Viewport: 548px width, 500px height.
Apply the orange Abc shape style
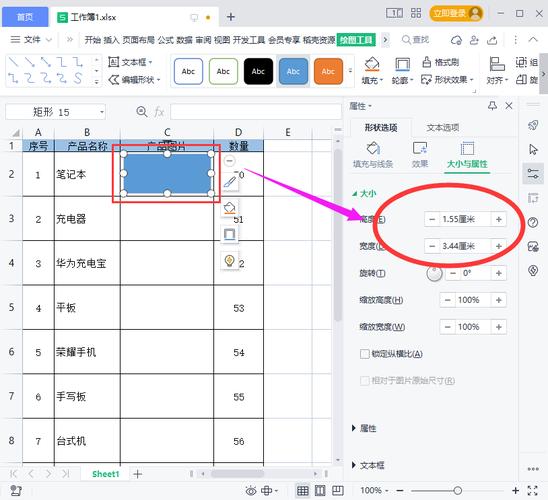(328, 71)
